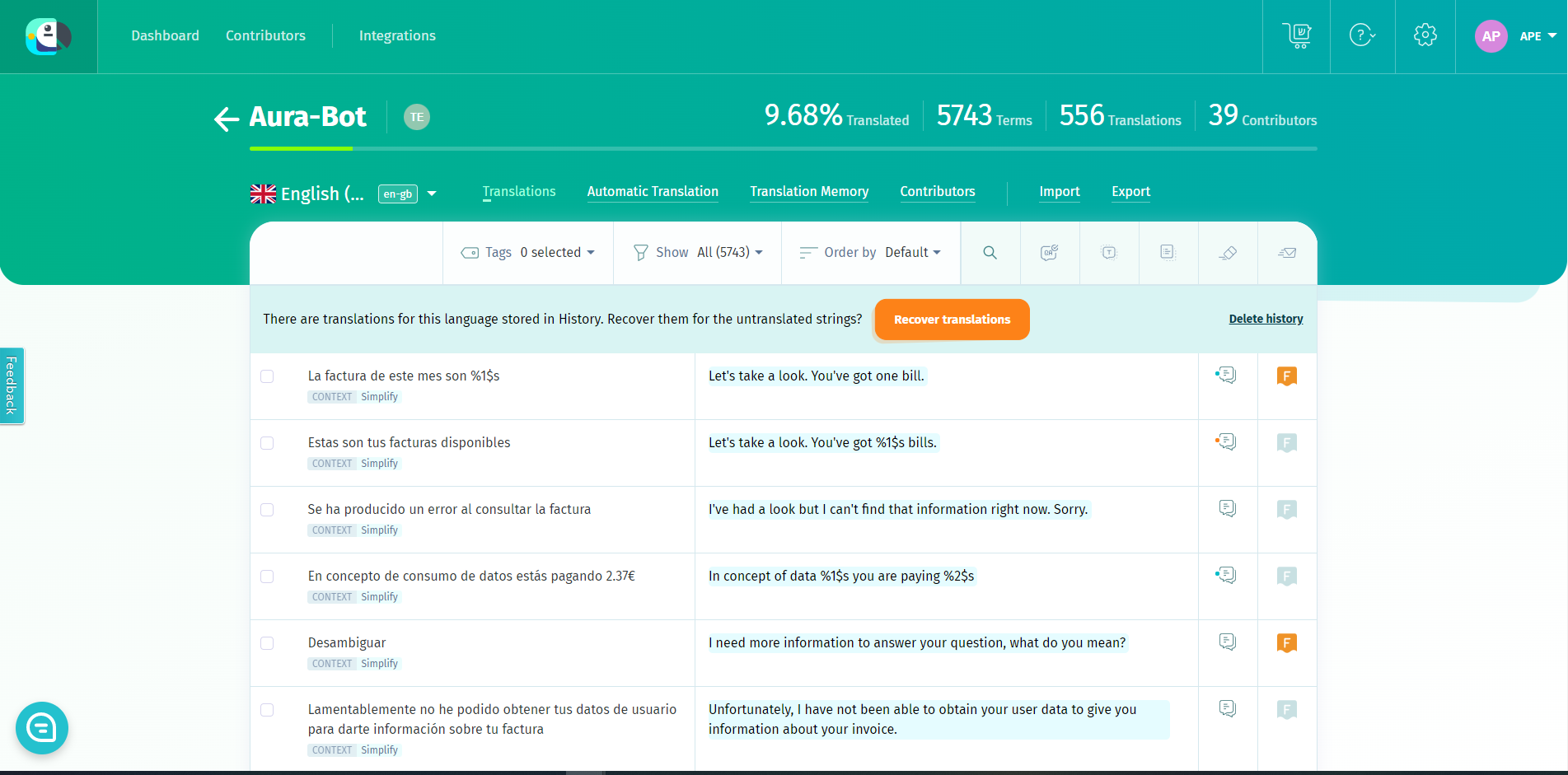Toggle fuzzy flag on 'Estas son tus facturas' row
The width and height of the screenshot is (1568, 775).
pos(1287,443)
